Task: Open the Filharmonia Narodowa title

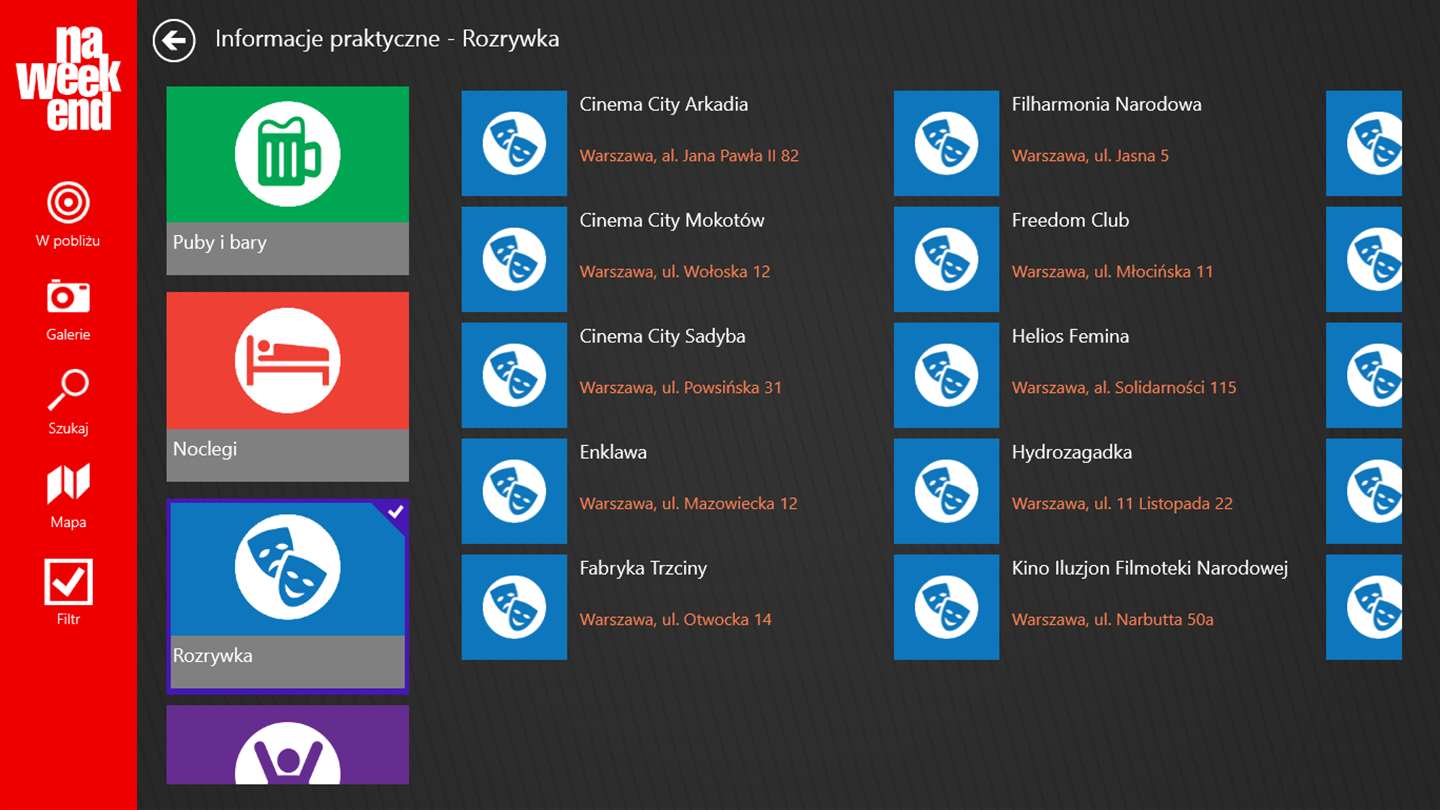Action: (1107, 104)
